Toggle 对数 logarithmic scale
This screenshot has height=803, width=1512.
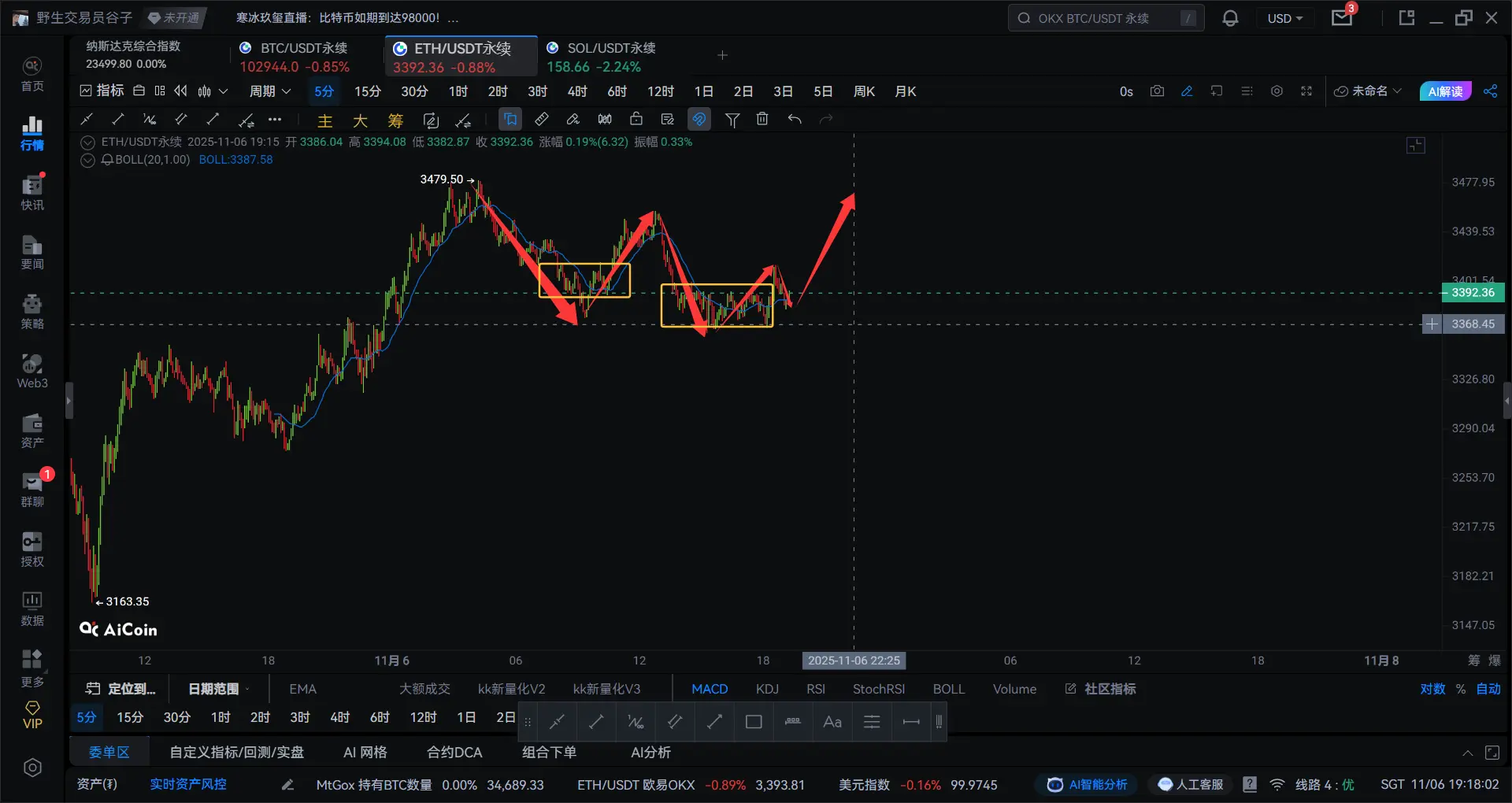tap(1432, 689)
